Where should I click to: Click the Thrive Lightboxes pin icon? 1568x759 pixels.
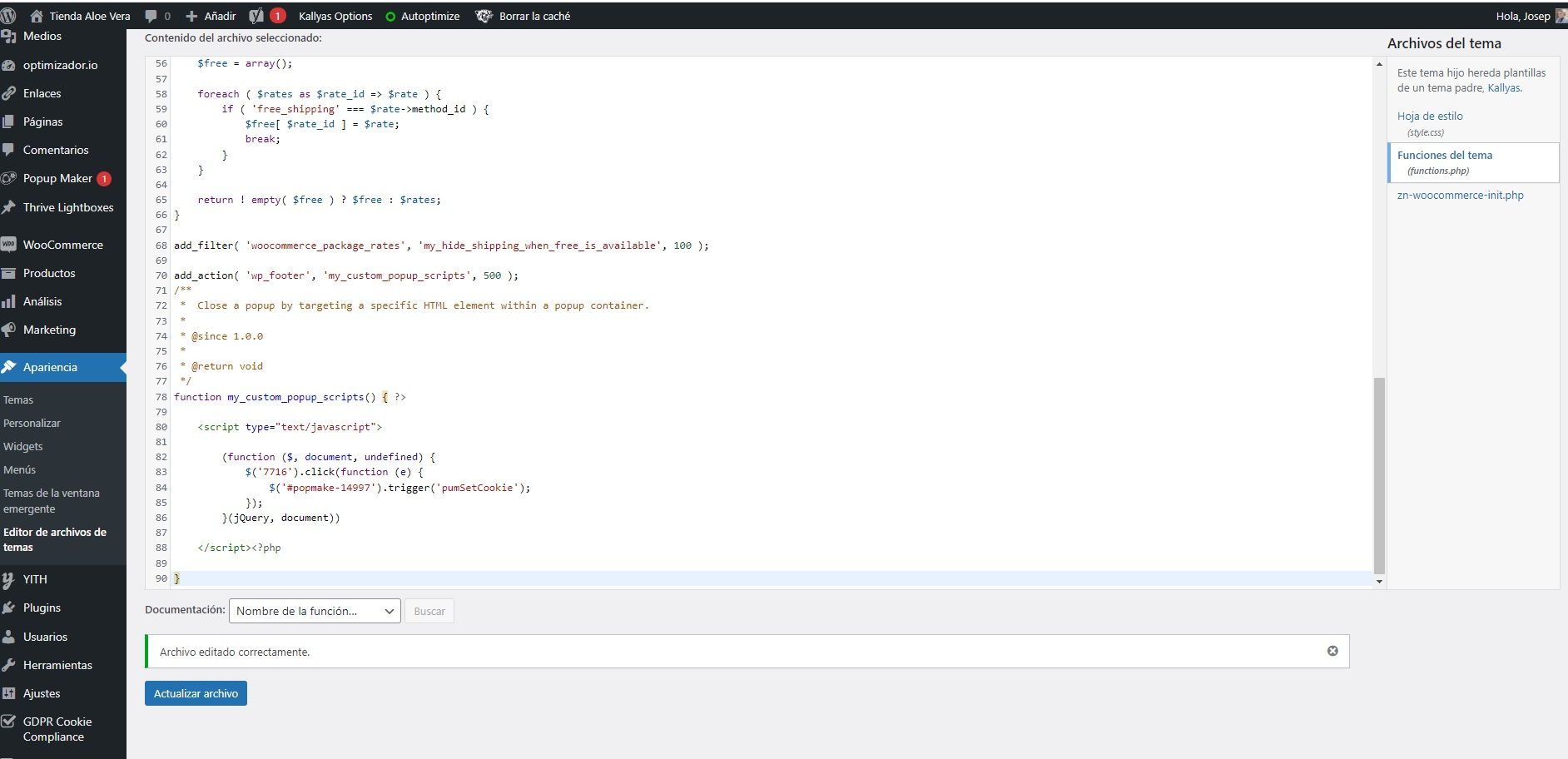tap(8, 207)
